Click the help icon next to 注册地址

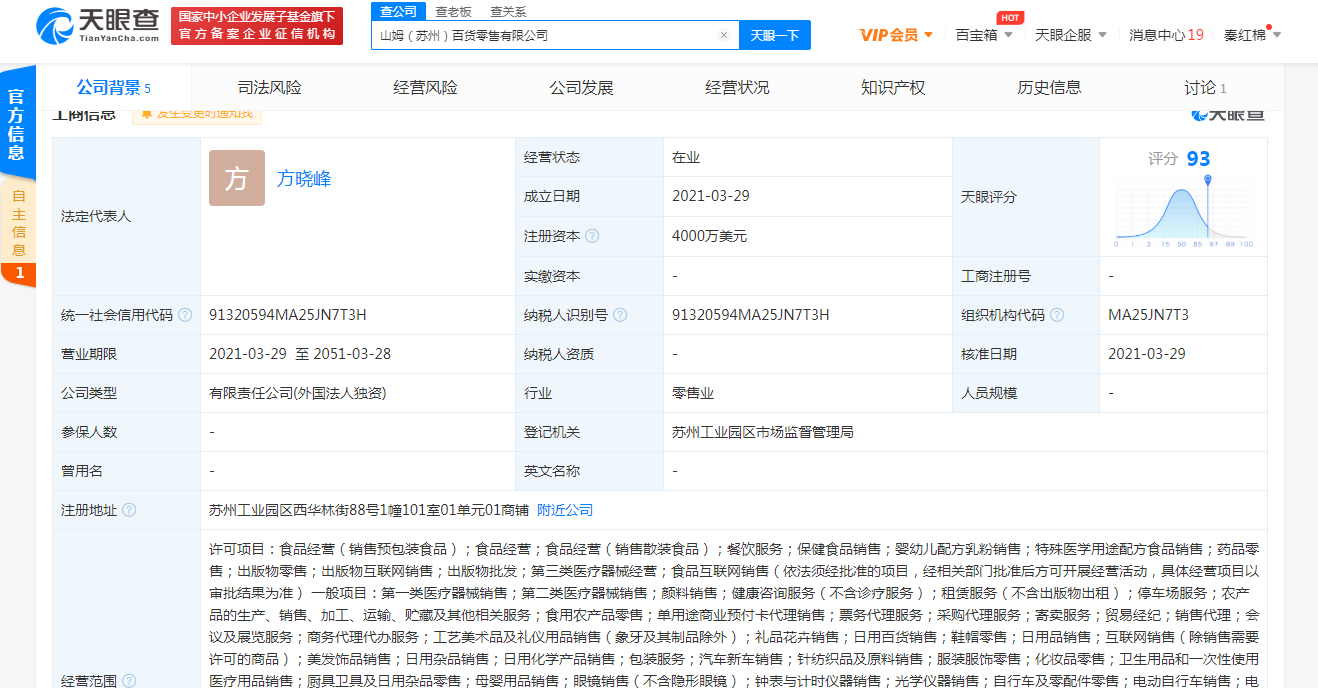tap(128, 510)
